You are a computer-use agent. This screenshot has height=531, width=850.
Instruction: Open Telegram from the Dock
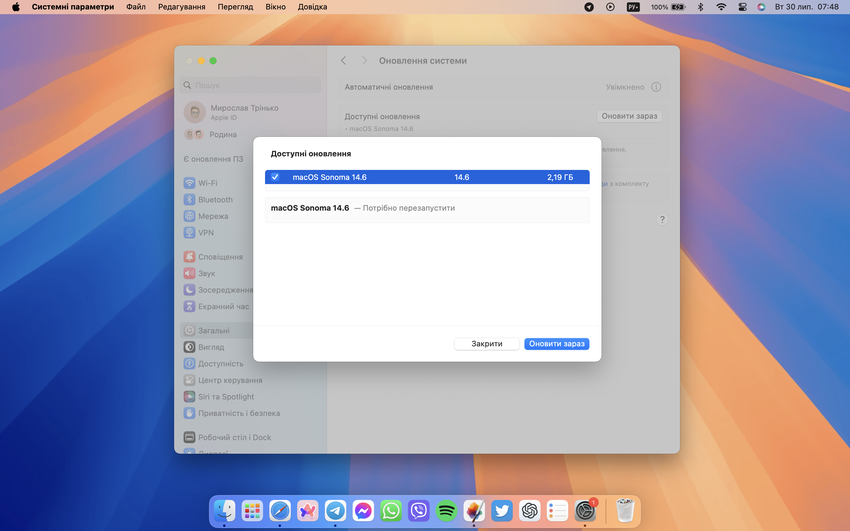pyautogui.click(x=335, y=510)
